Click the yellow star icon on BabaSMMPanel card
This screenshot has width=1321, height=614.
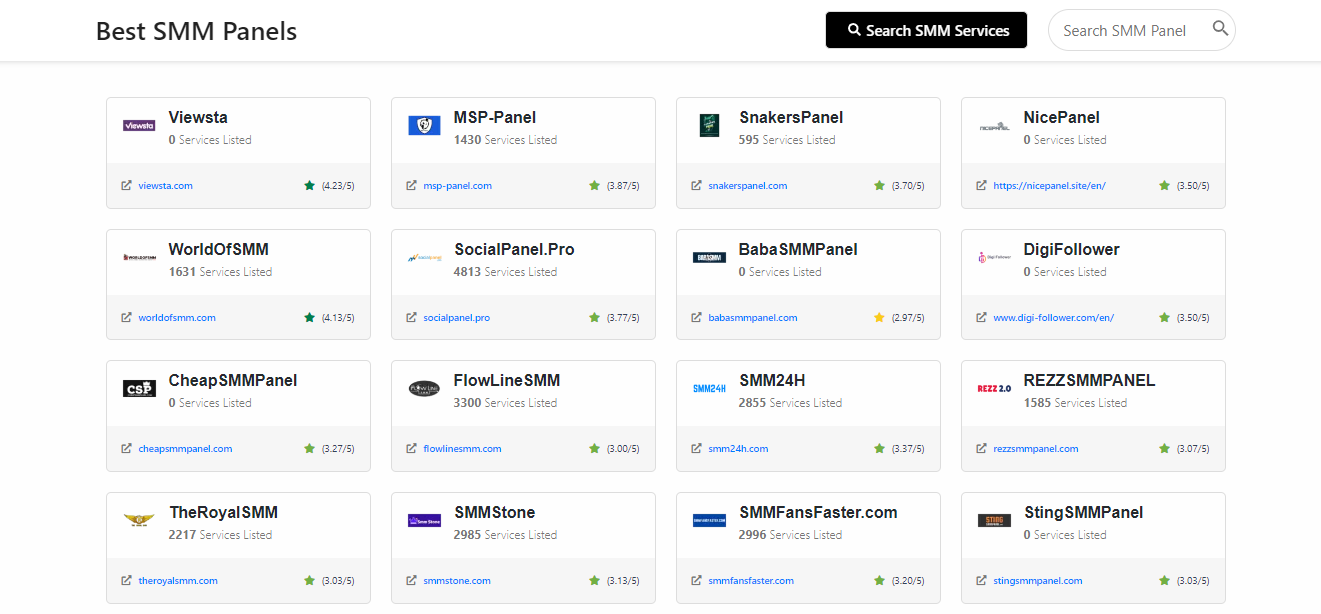[x=879, y=317]
